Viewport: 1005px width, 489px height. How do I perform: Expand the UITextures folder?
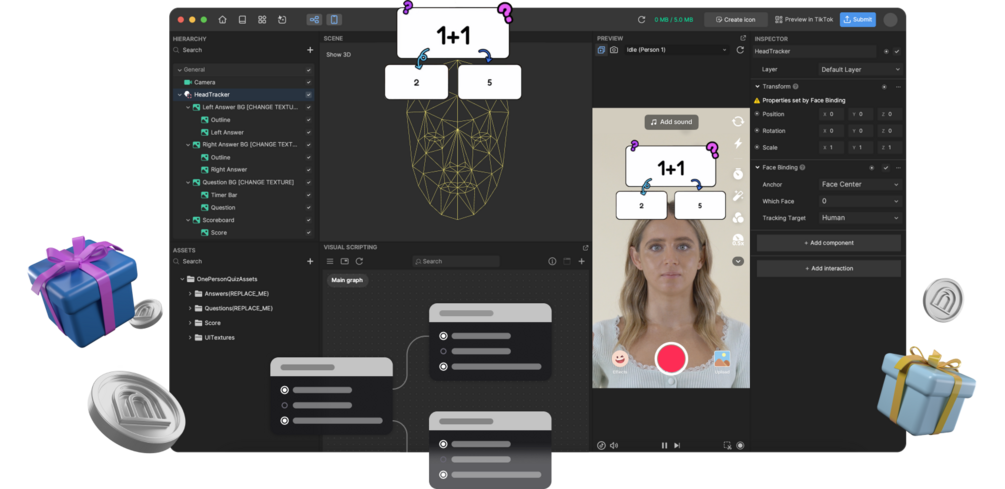(190, 338)
